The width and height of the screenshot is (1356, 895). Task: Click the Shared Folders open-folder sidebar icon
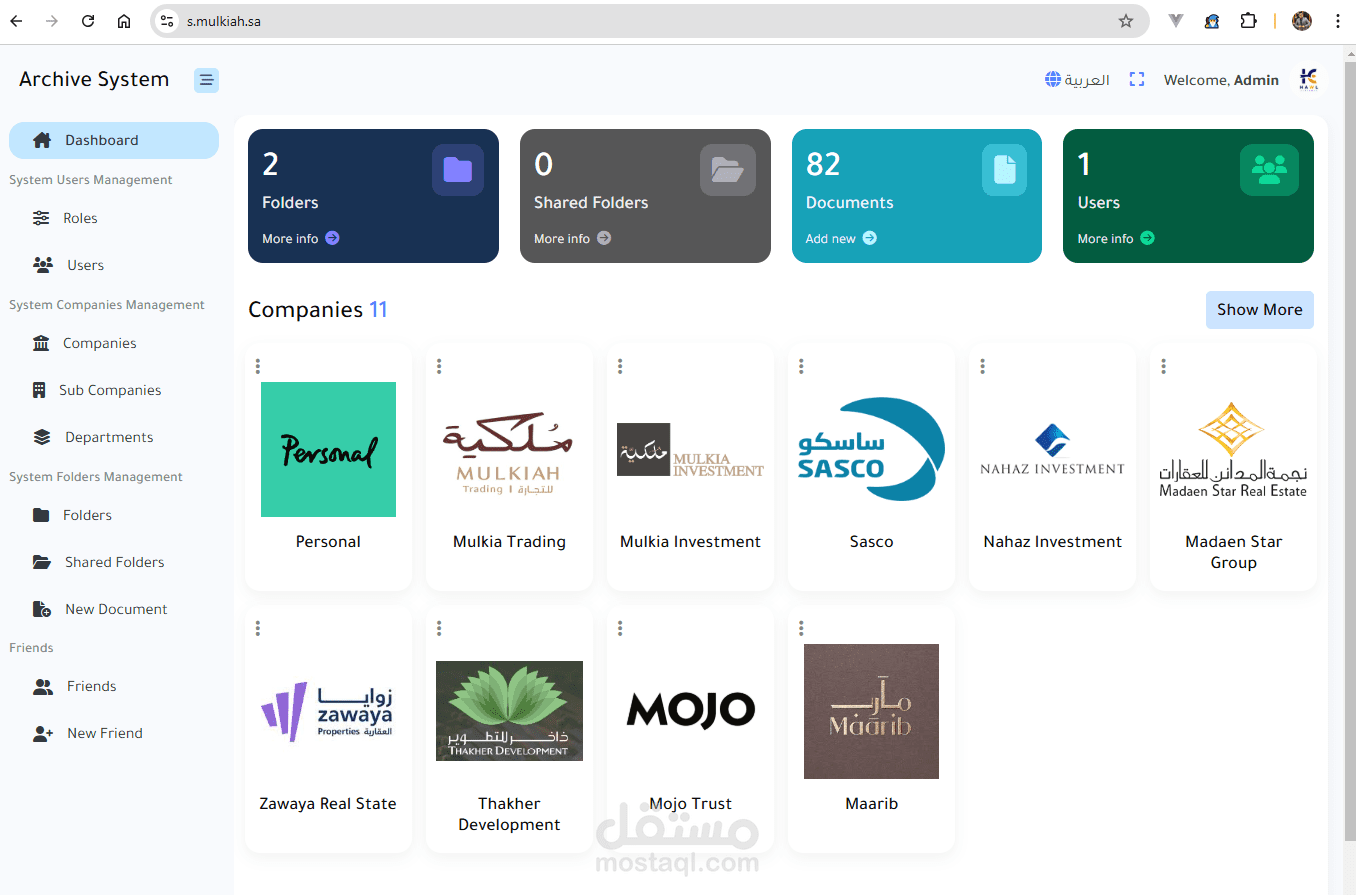[x=42, y=562]
